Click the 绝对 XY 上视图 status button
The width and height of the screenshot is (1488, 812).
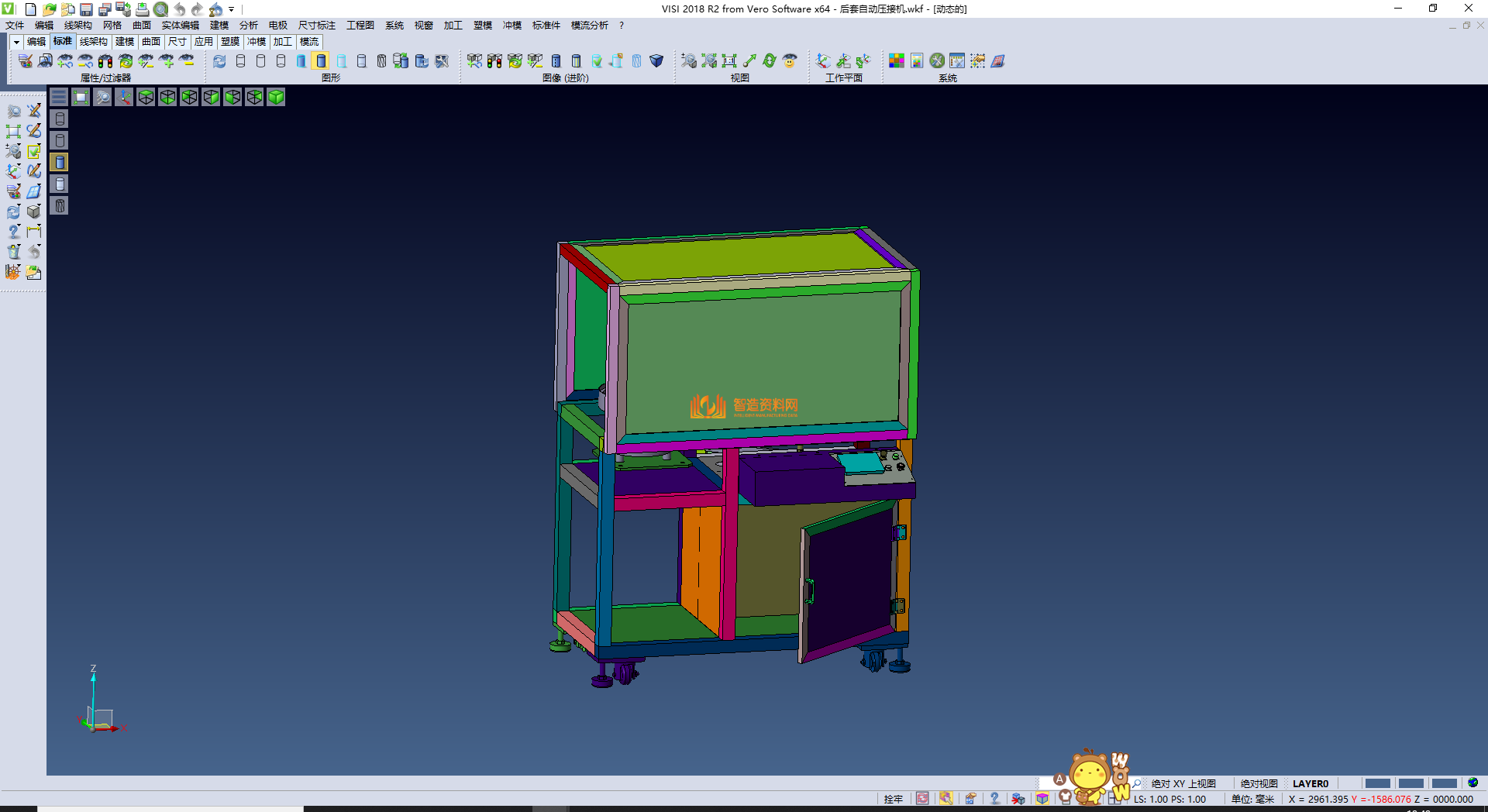1183,783
